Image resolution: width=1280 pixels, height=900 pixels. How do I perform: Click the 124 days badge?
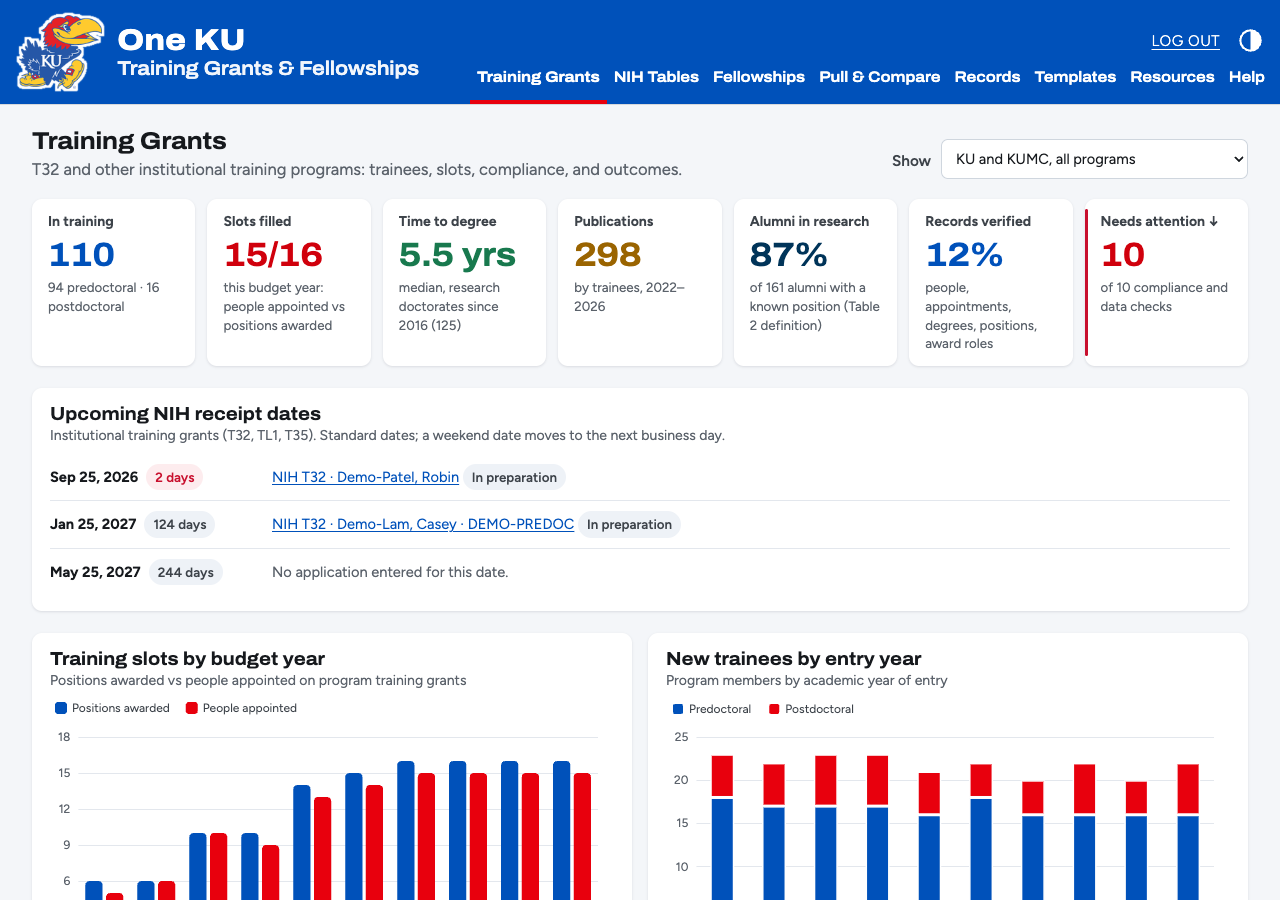[179, 524]
